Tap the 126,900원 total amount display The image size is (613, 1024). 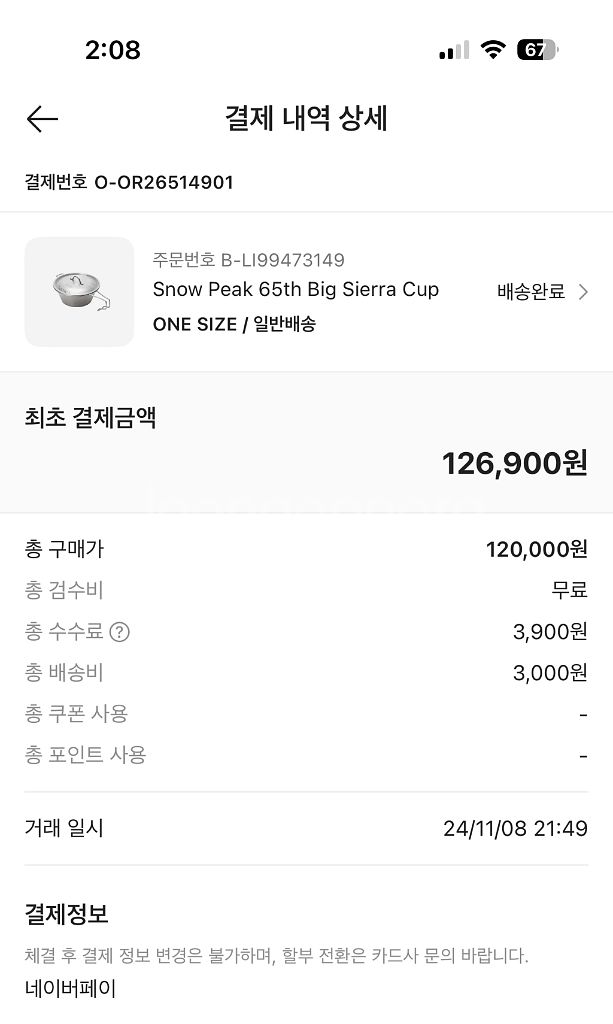(513, 463)
